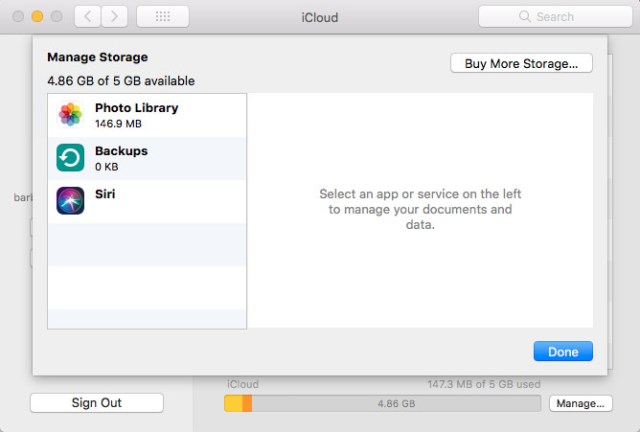Click the blue Done button
Viewport: 640px width, 432px height.
coord(563,352)
